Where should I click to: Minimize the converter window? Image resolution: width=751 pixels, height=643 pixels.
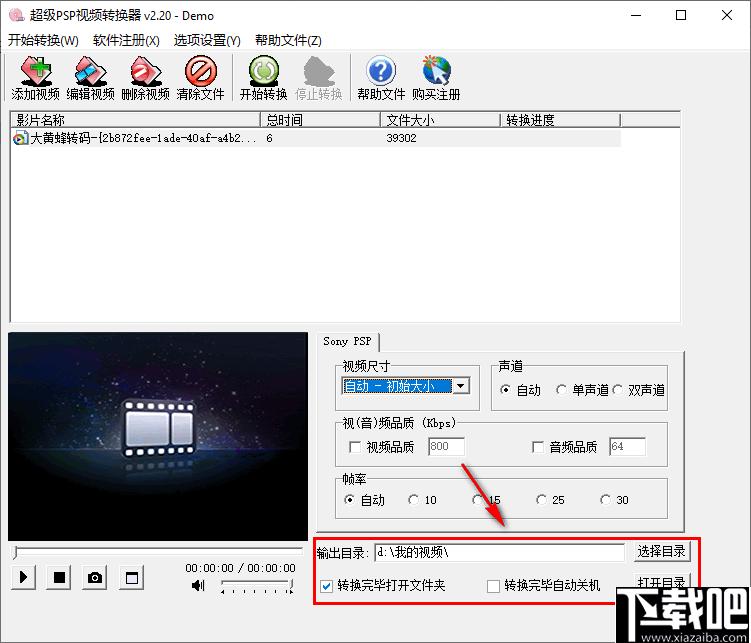point(636,15)
